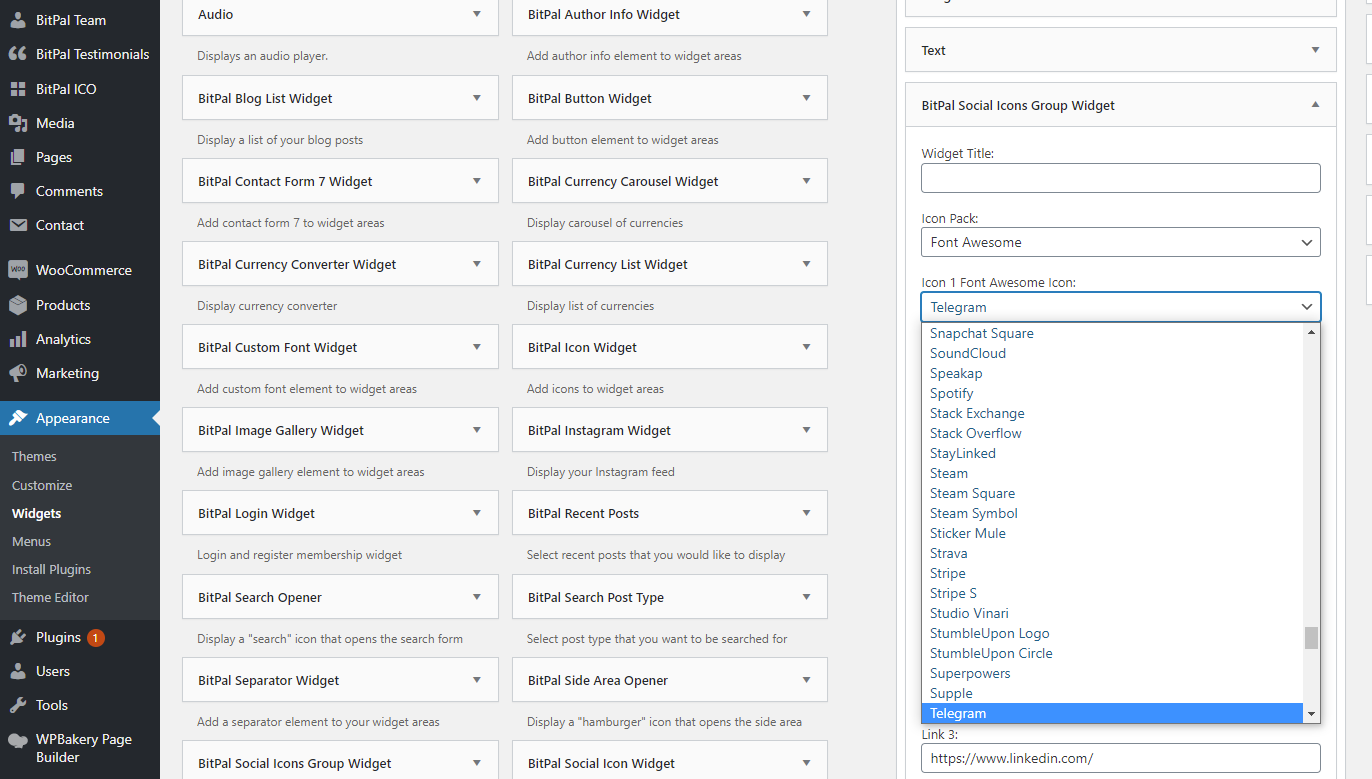Screen dimensions: 1372x779
Task: Select StayLinked from the icon list
Action: coord(1112,453)
